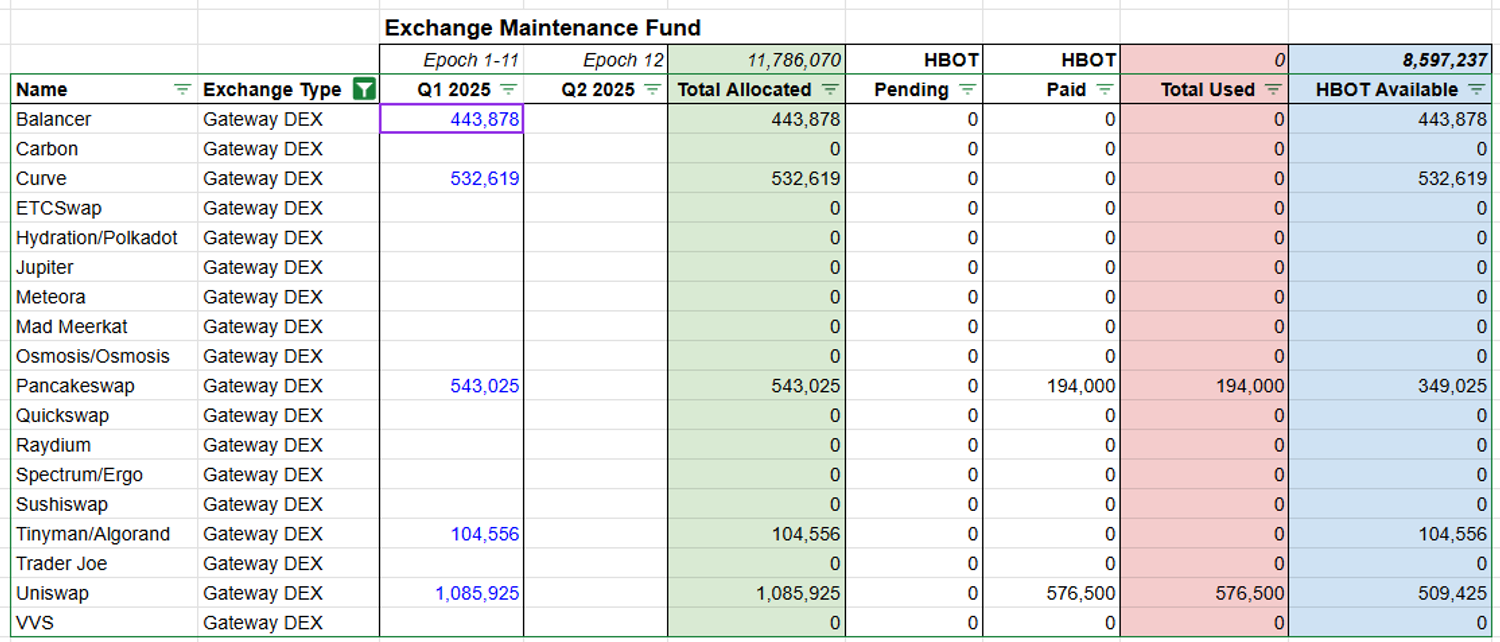
Task: Click the Paid column filter icon
Action: (1104, 89)
